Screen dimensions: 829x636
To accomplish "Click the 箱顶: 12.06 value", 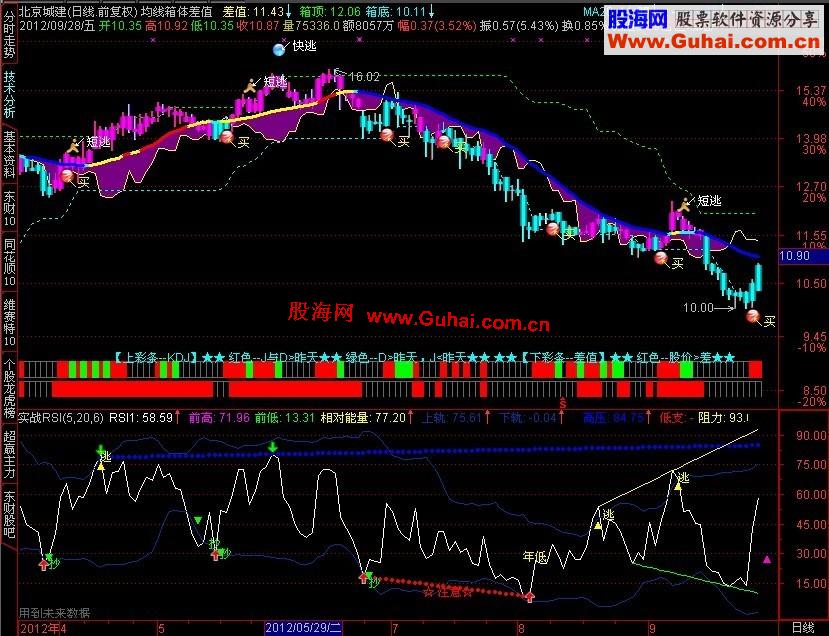I will (x=330, y=11).
